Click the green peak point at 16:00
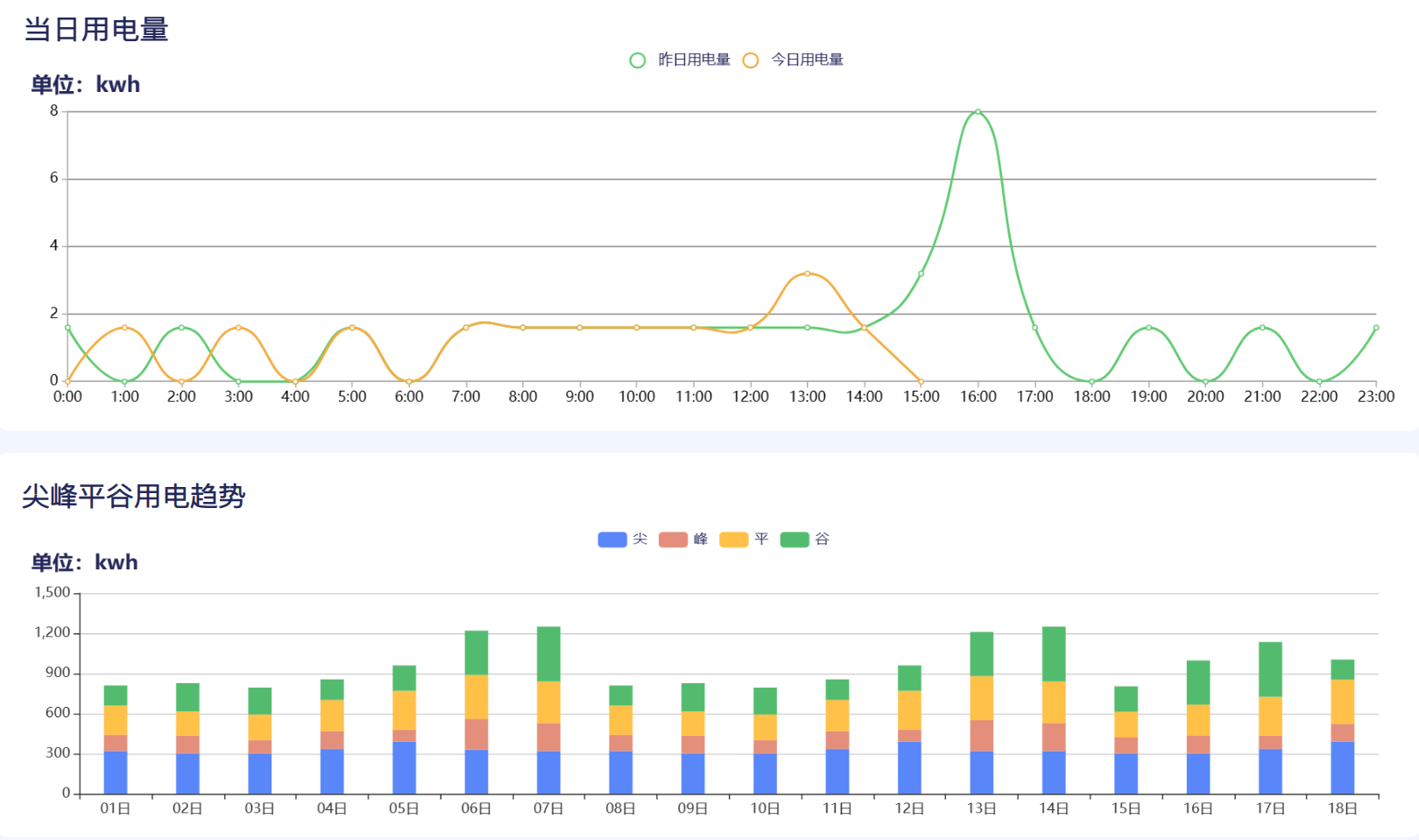 [978, 112]
